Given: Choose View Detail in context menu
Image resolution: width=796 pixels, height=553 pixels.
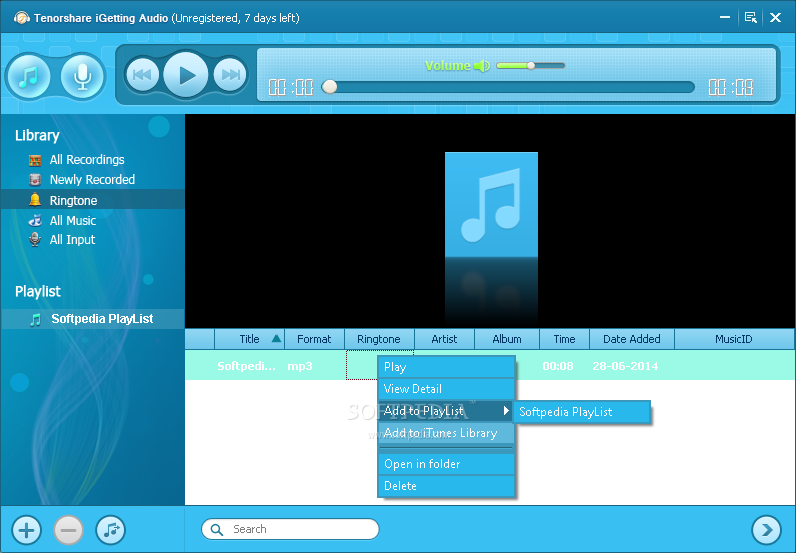Looking at the screenshot, I should [446, 389].
